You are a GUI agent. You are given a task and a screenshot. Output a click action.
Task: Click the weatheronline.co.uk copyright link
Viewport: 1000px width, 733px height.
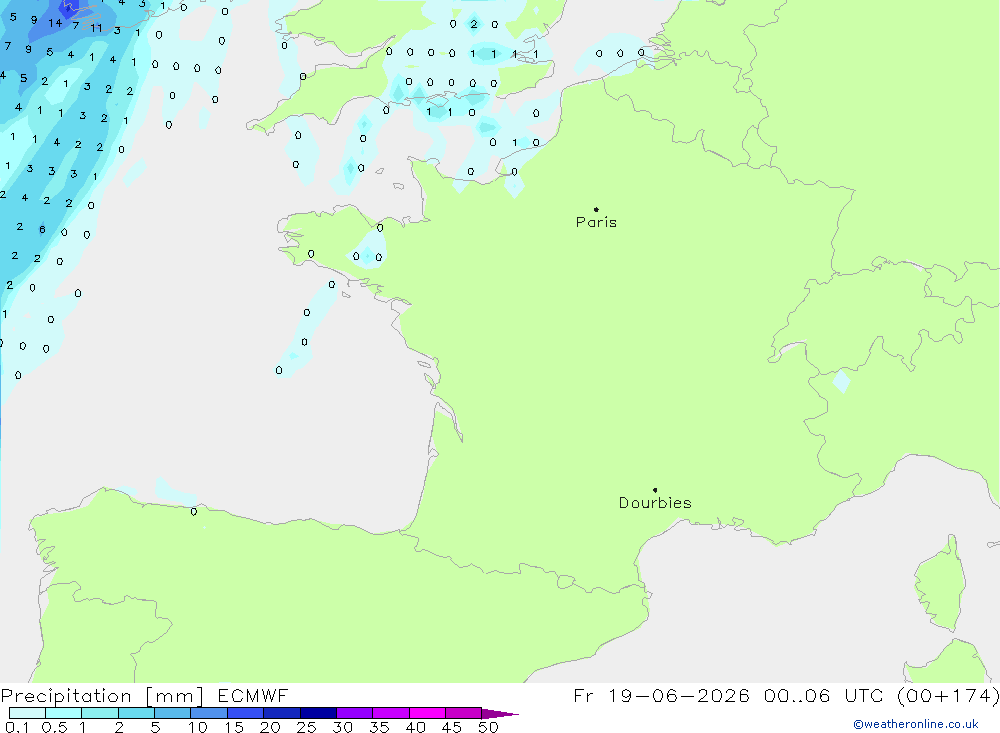coord(916,724)
